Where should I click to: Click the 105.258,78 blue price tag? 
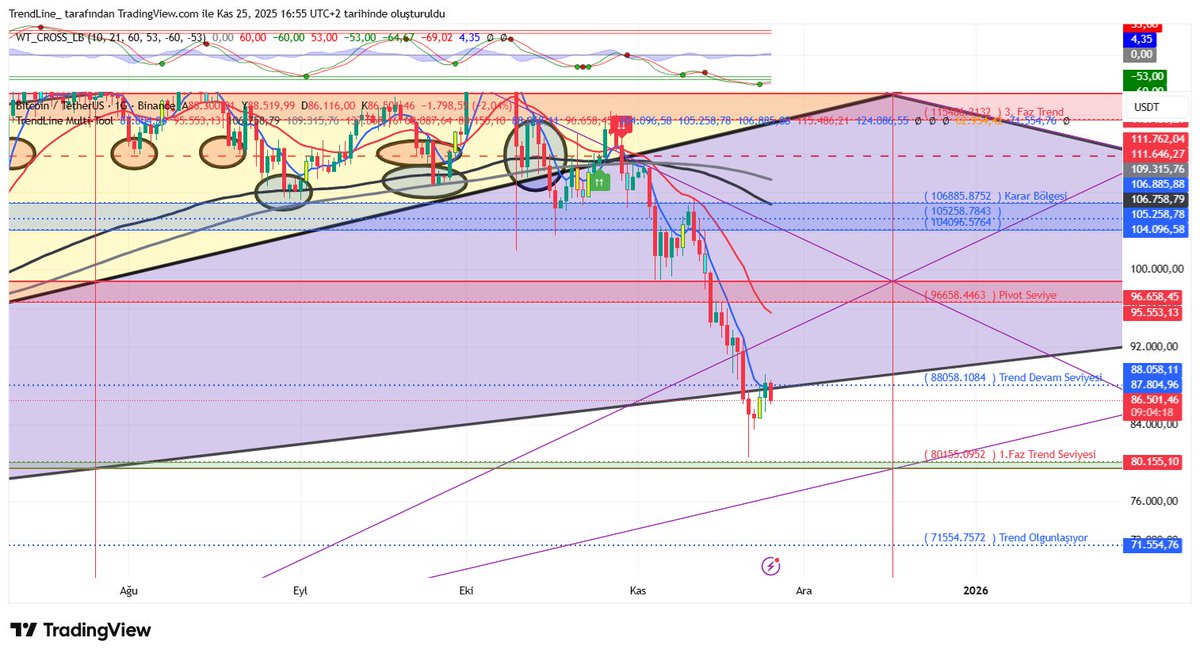(1157, 214)
